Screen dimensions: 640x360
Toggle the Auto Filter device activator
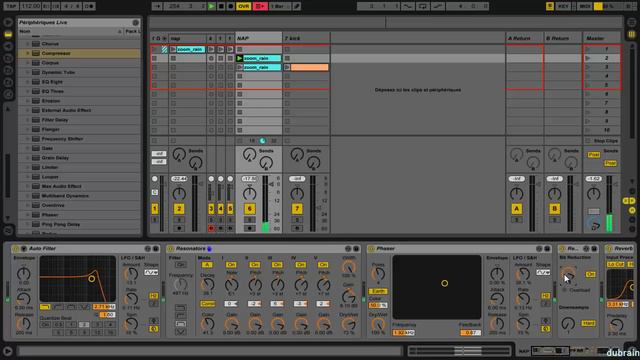pos(16,249)
